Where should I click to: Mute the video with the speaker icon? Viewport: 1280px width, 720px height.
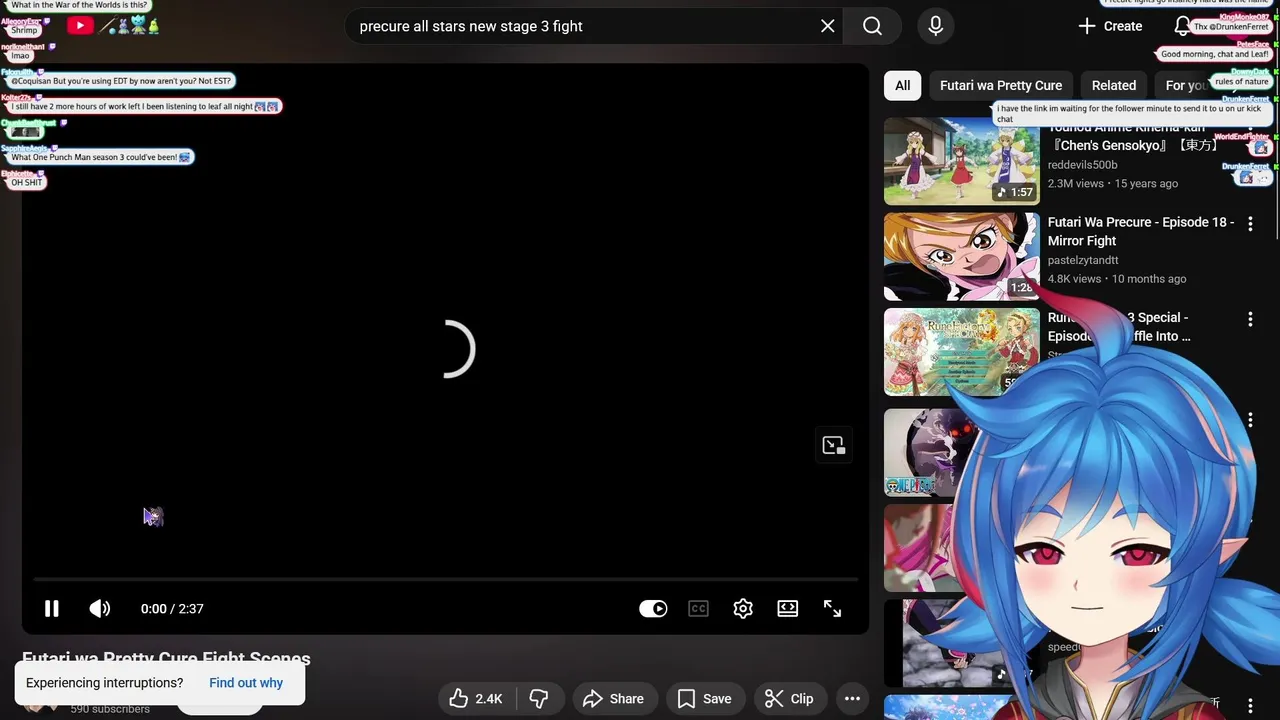tap(100, 608)
